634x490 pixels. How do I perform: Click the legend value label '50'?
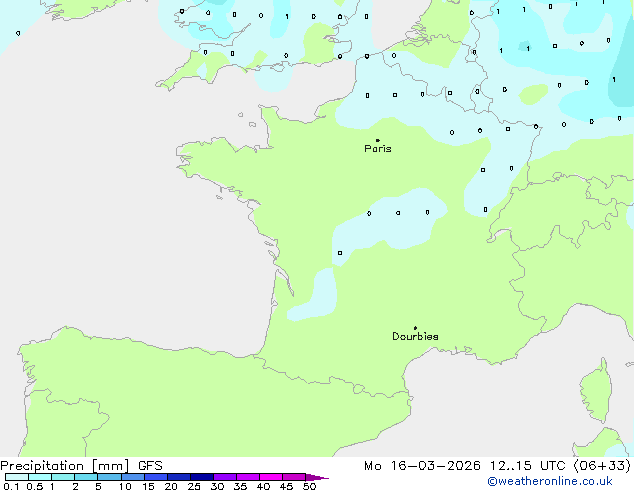[x=309, y=486]
